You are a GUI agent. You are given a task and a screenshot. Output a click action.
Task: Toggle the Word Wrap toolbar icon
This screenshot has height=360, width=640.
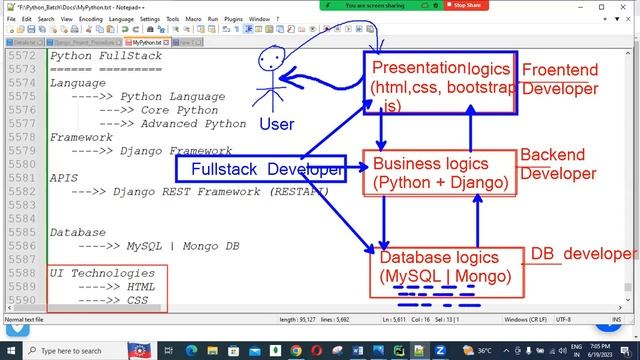click(x=226, y=29)
